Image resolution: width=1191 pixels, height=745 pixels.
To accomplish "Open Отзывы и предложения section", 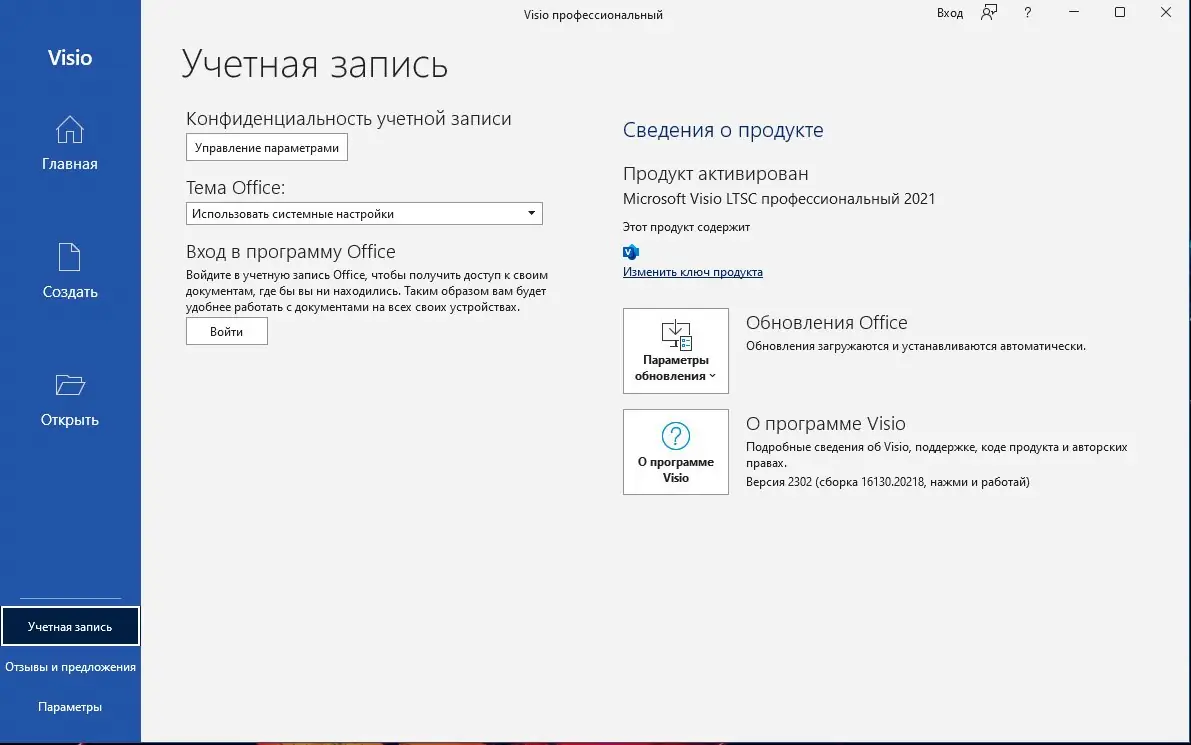I will pyautogui.click(x=69, y=665).
